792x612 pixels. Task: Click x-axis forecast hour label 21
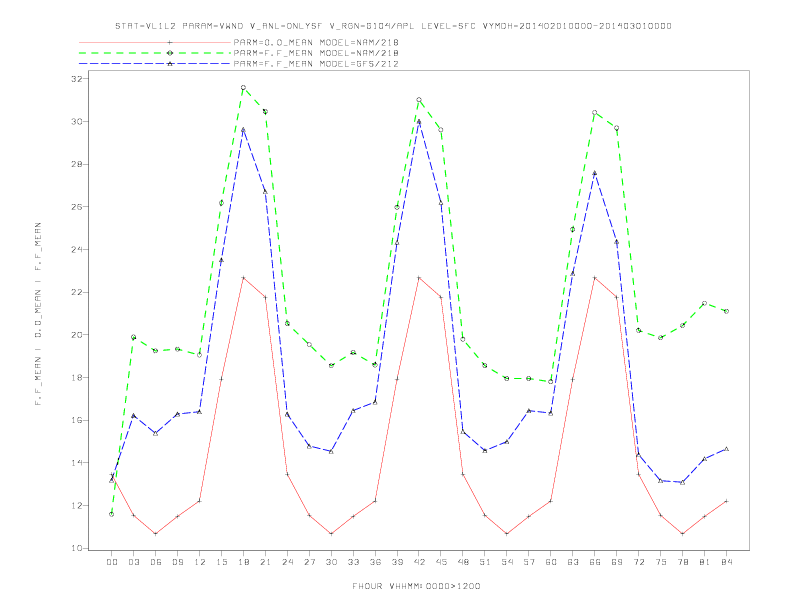265,562
